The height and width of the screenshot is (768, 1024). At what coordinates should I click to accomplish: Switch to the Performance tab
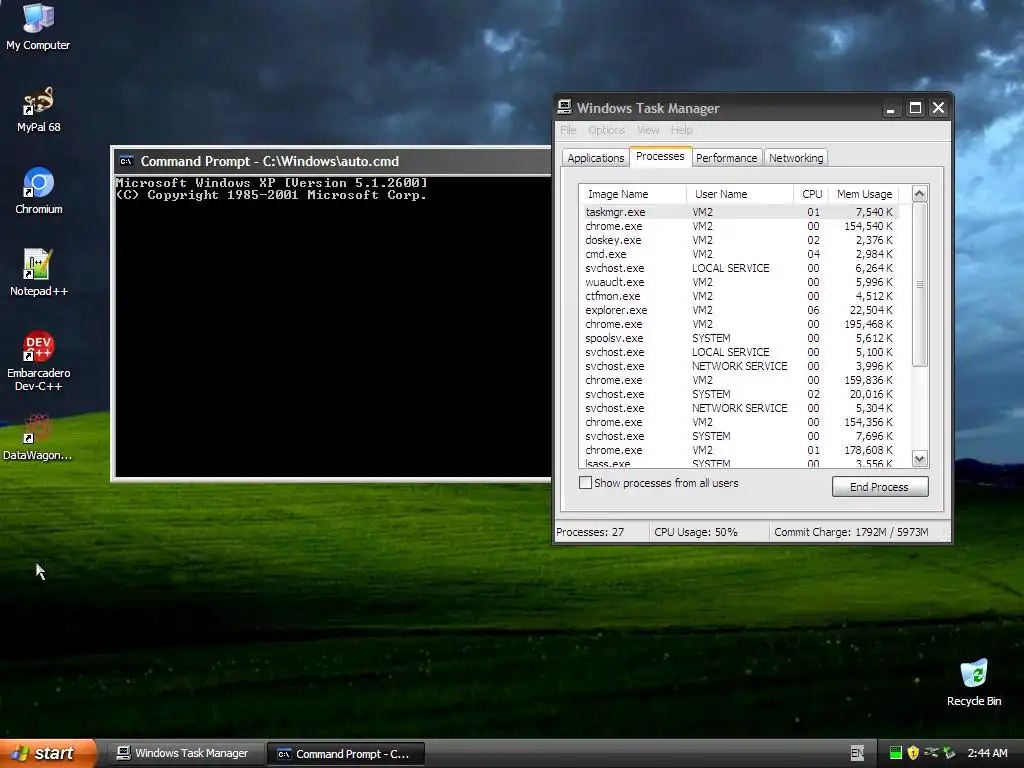point(726,158)
